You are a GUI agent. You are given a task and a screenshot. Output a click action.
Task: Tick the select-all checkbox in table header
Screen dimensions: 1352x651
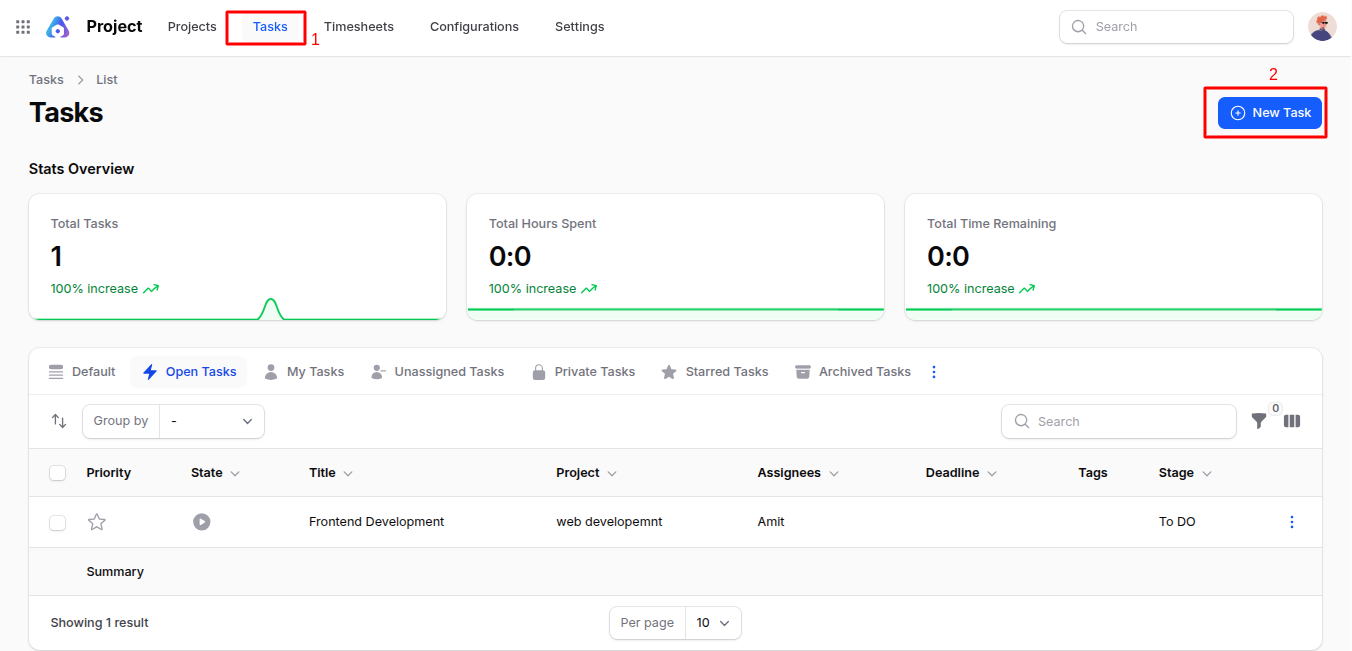tap(58, 473)
